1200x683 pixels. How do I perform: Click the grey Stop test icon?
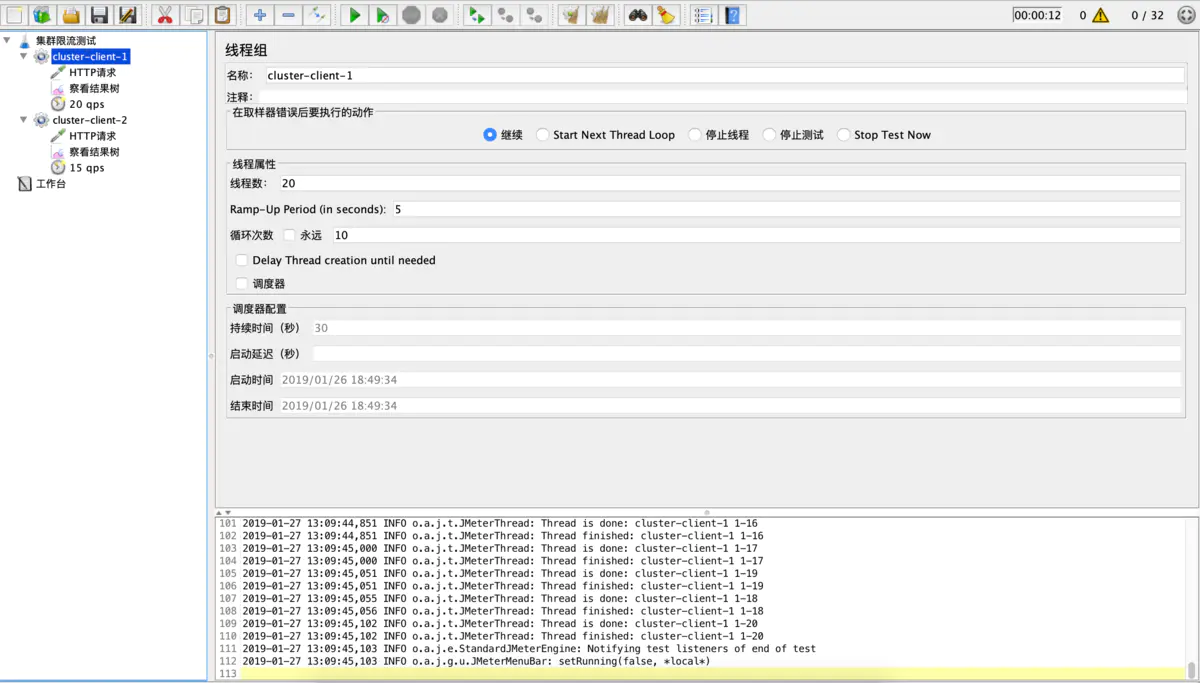click(411, 15)
